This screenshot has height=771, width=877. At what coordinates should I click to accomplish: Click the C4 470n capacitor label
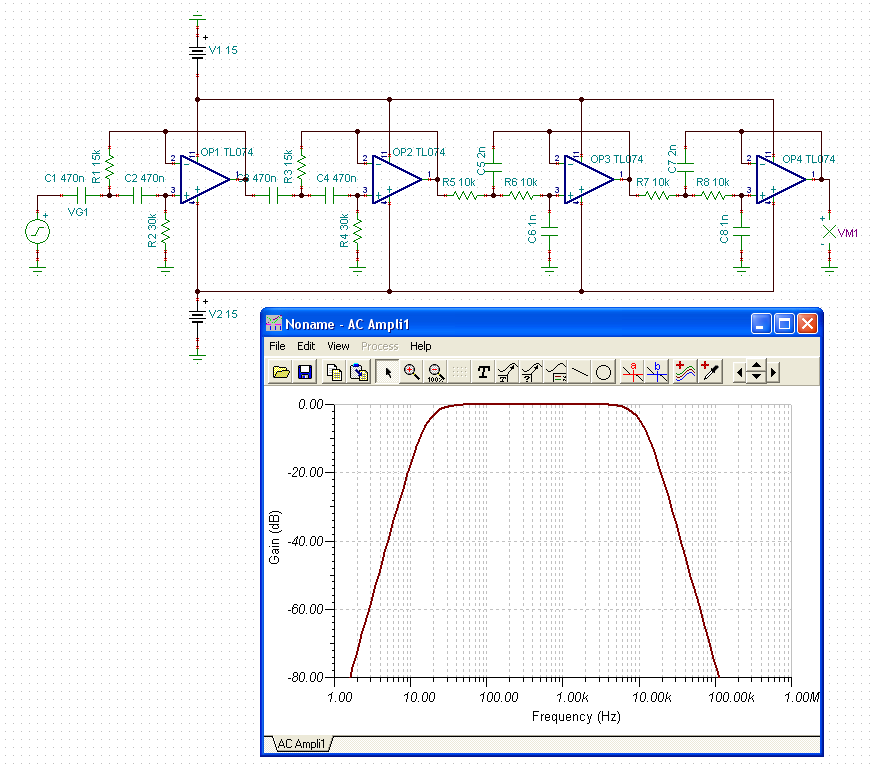[x=336, y=178]
